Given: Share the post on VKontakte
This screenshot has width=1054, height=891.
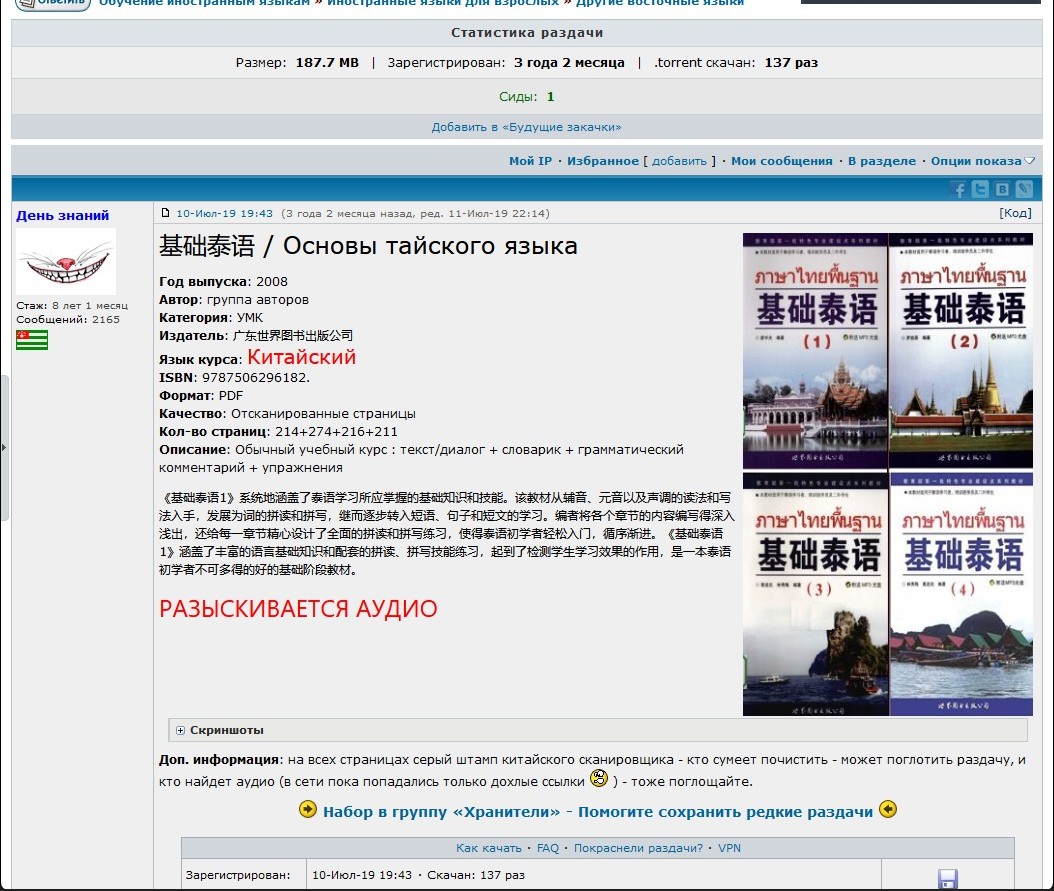Looking at the screenshot, I should 1002,189.
